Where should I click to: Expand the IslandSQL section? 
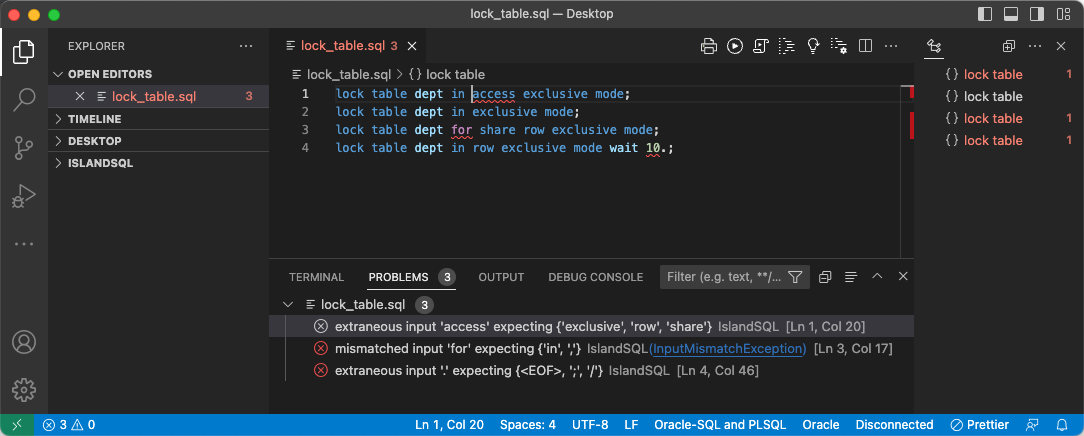pos(158,164)
